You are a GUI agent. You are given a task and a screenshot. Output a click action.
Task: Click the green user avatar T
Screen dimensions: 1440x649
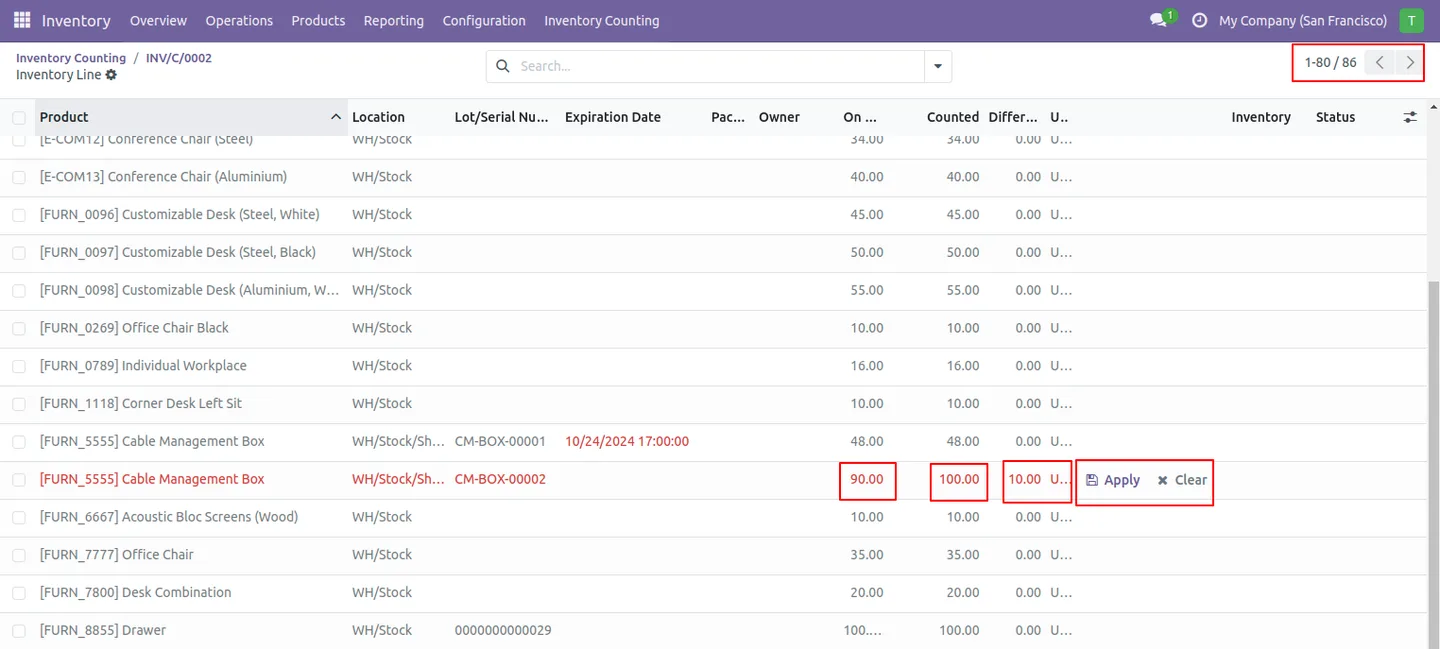click(x=1411, y=20)
